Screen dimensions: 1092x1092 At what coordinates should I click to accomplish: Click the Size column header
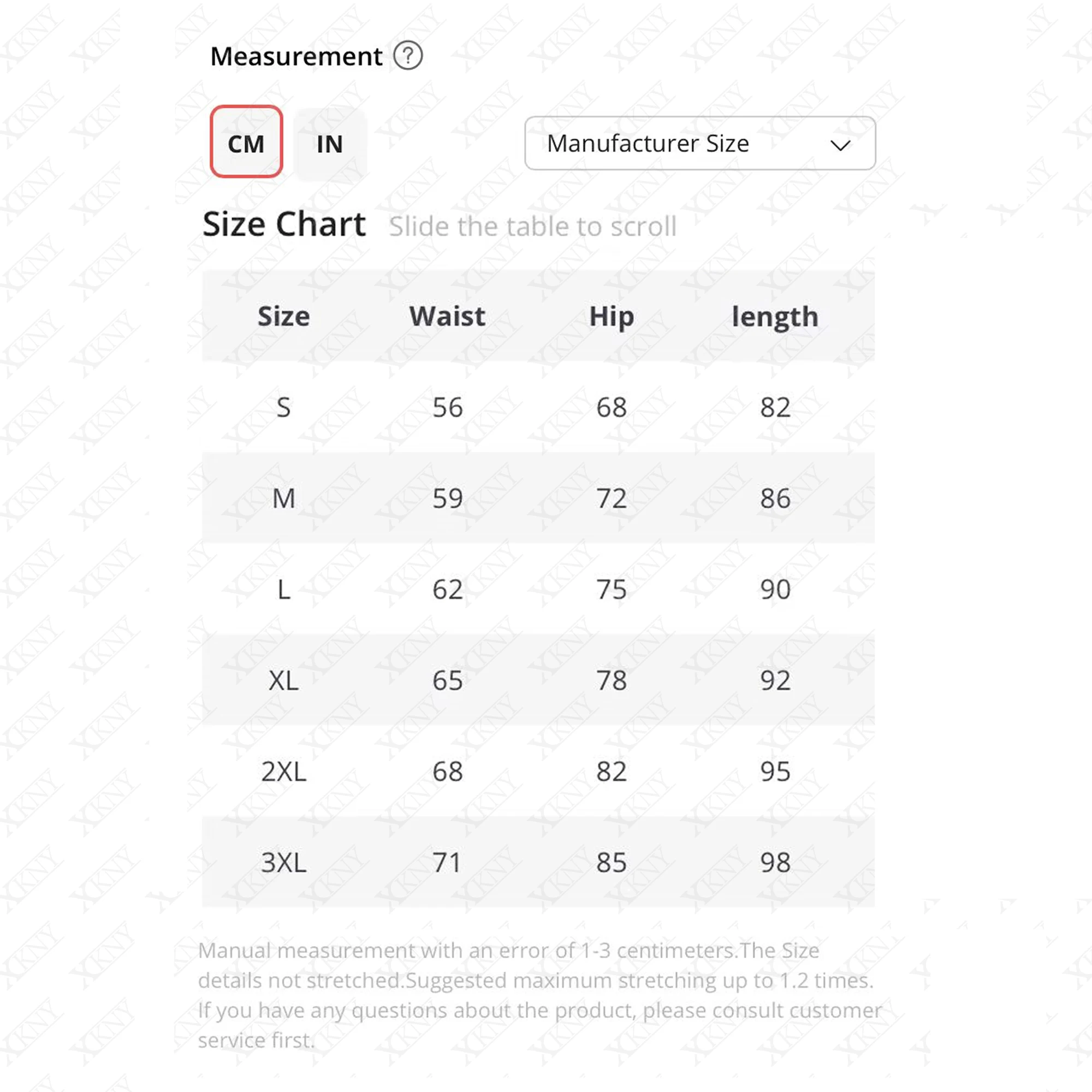pos(284,316)
